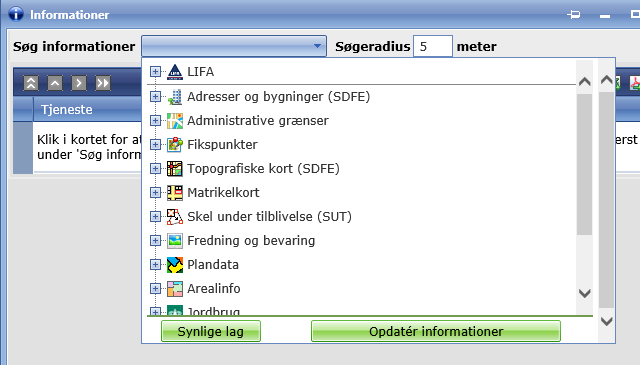Click the Plandata layer icon
The width and height of the screenshot is (640, 365).
pos(175,265)
